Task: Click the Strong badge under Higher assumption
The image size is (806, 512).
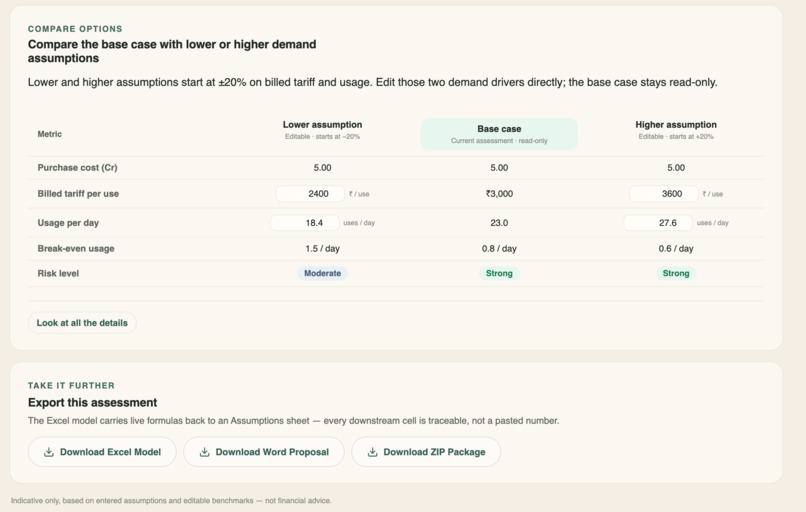Action: click(676, 273)
